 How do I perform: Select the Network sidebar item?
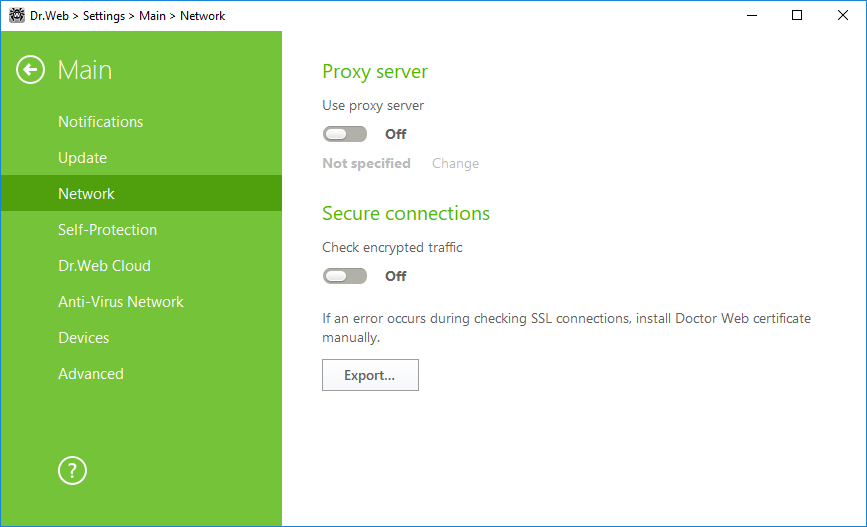click(142, 194)
